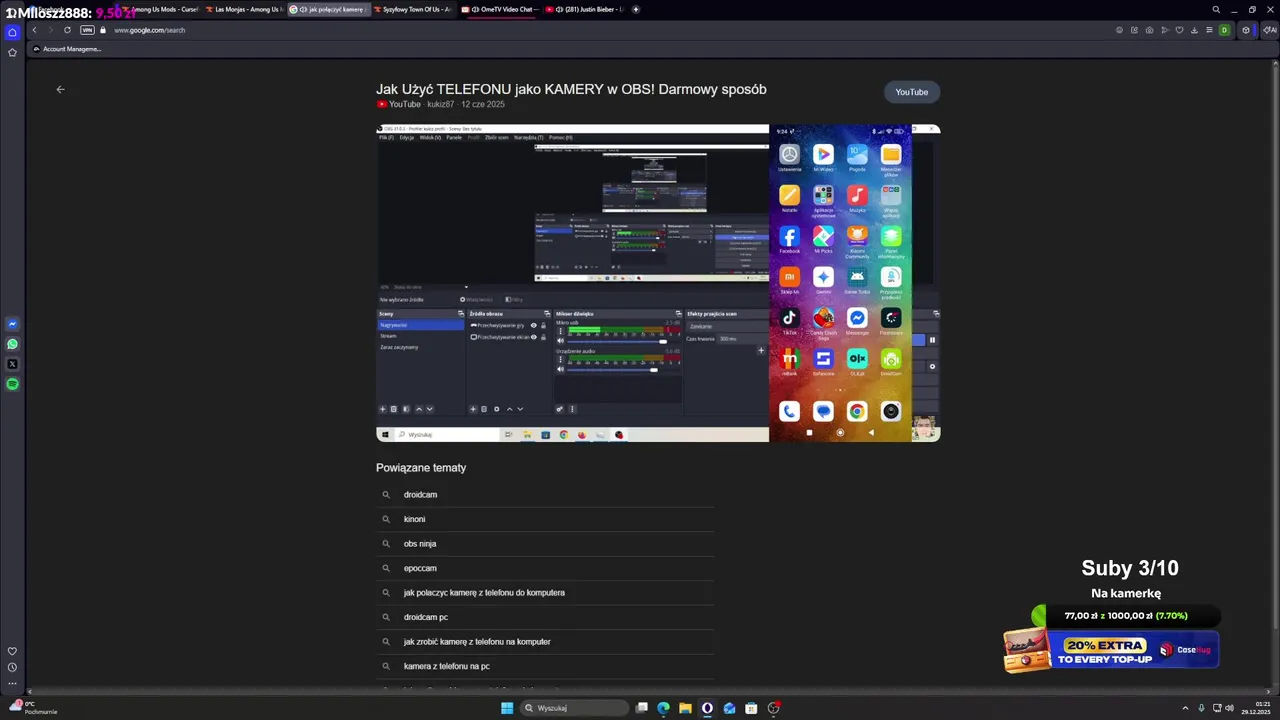The height and width of the screenshot is (720, 1280).
Task: Open the Aria AI button in toolbar
Action: click(1270, 30)
